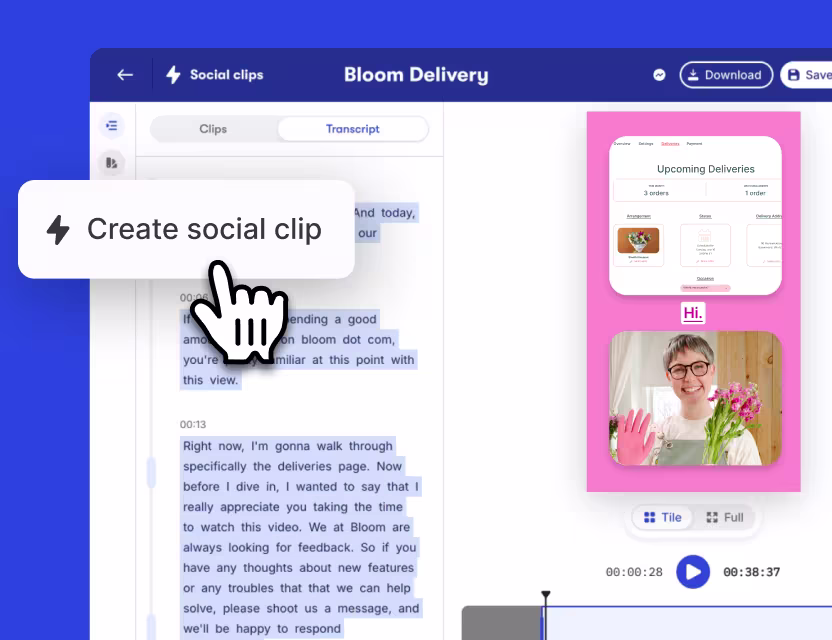Click the highlighted timeline clip region

click(x=688, y=623)
